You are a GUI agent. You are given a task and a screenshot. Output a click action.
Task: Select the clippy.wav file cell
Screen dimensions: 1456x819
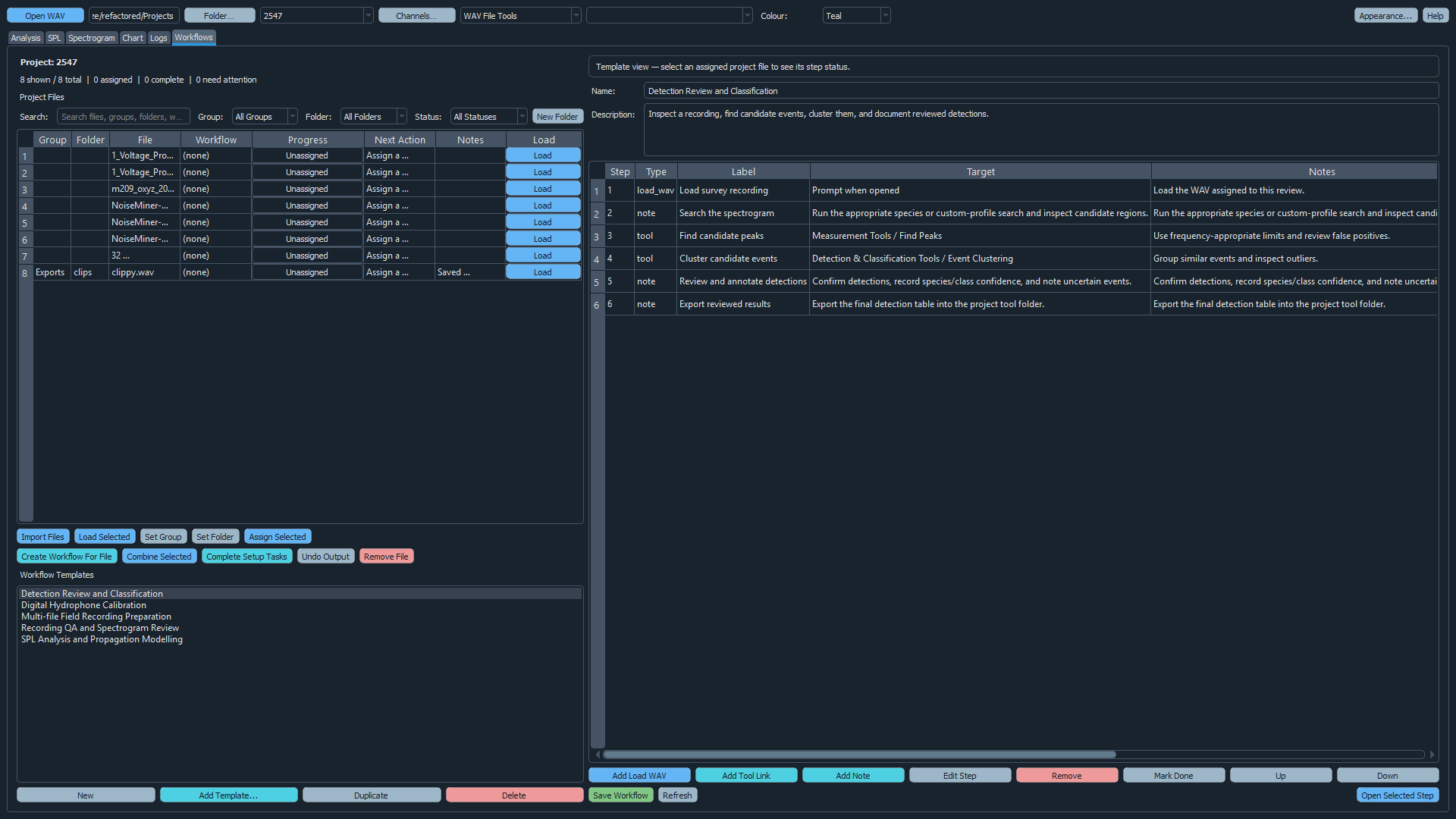144,272
